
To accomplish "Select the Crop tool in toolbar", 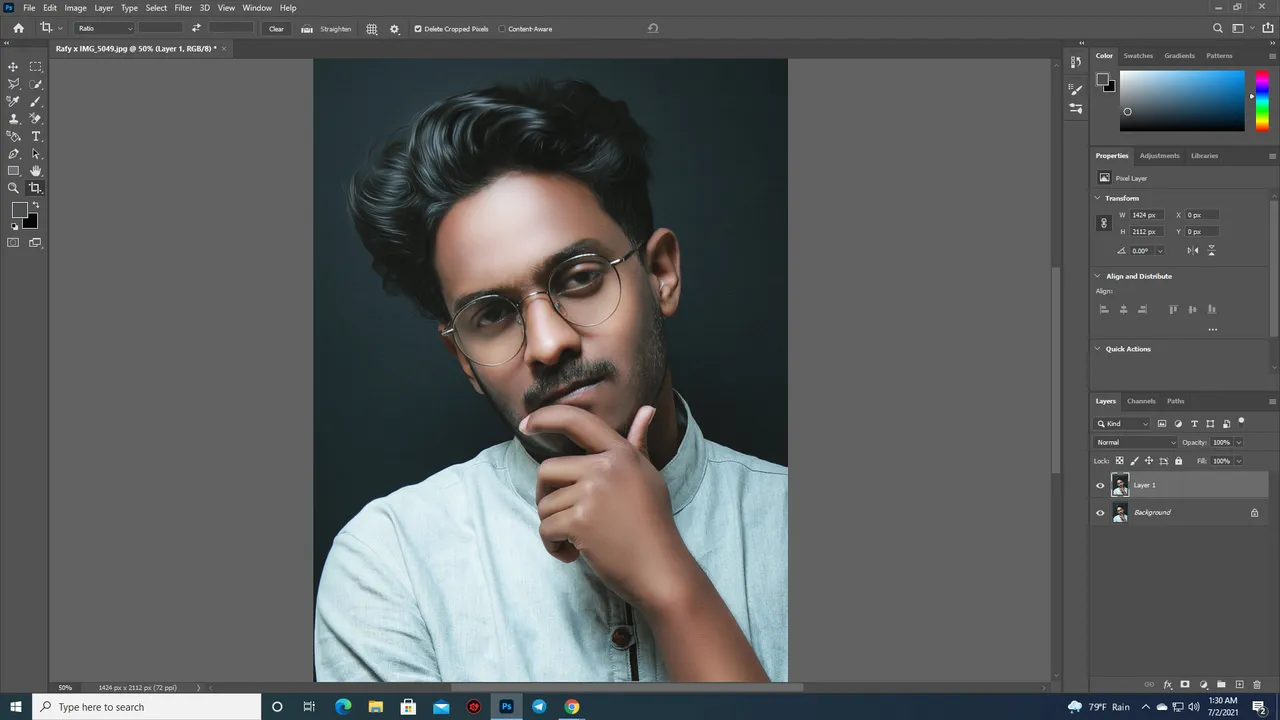I will [x=36, y=188].
